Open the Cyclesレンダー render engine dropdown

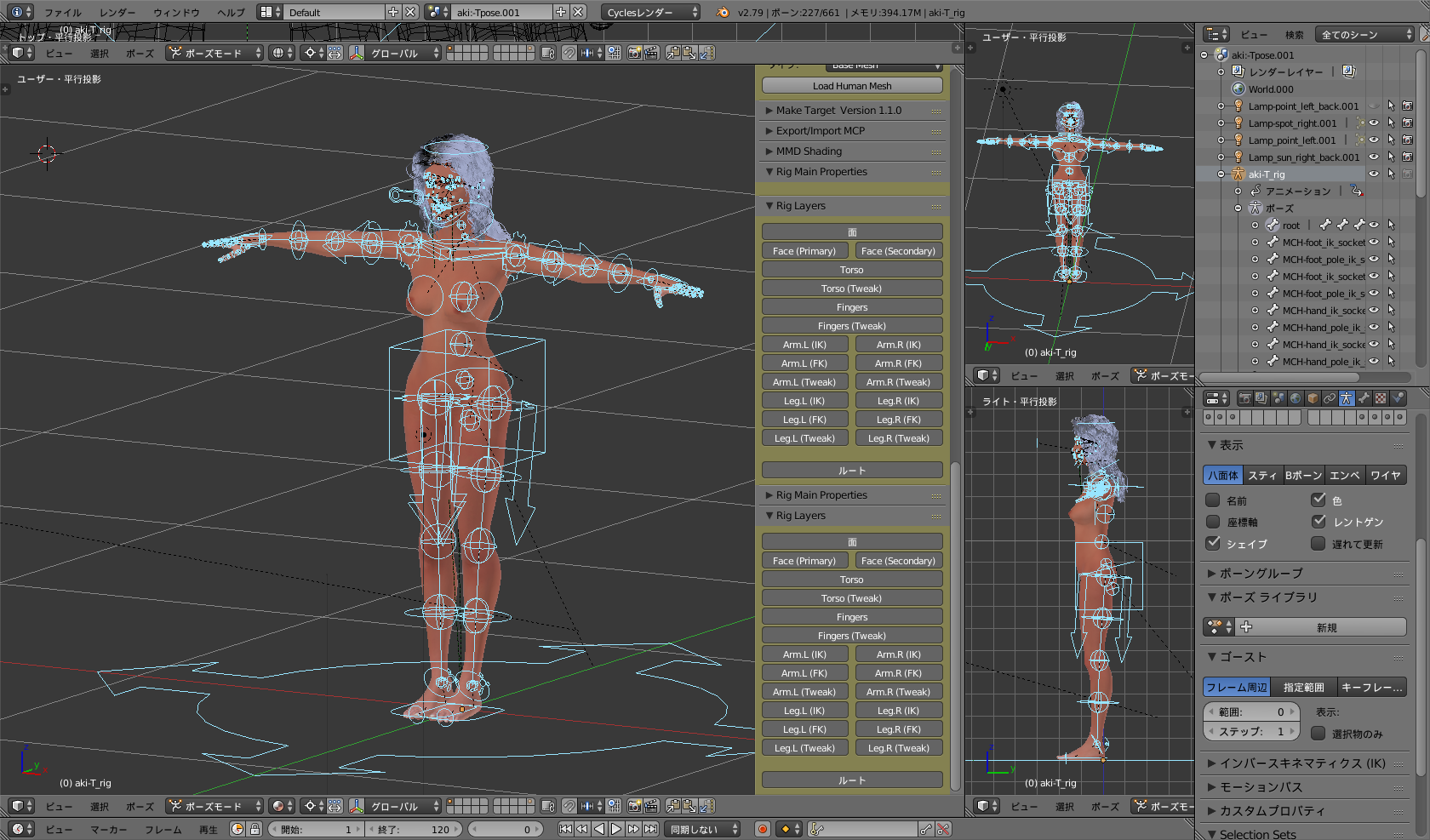651,12
